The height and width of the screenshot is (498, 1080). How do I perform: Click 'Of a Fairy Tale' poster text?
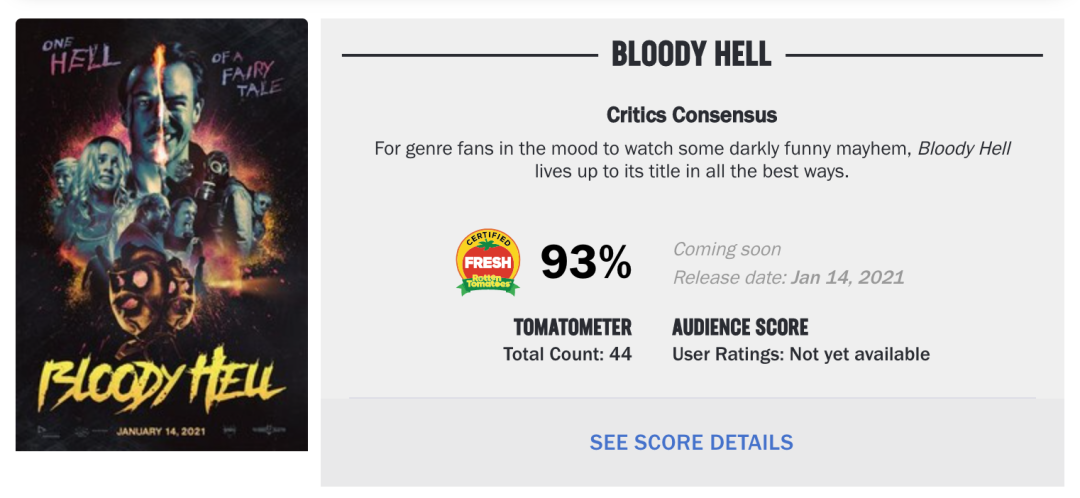pos(248,74)
